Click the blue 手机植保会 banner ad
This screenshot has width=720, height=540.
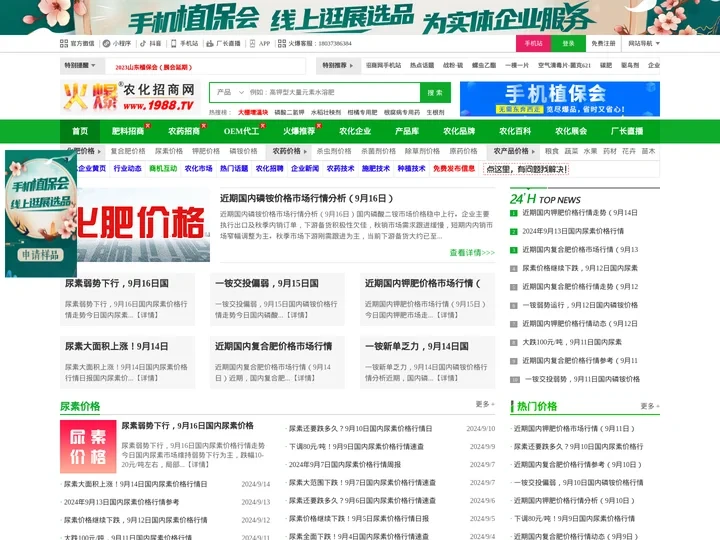click(560, 99)
